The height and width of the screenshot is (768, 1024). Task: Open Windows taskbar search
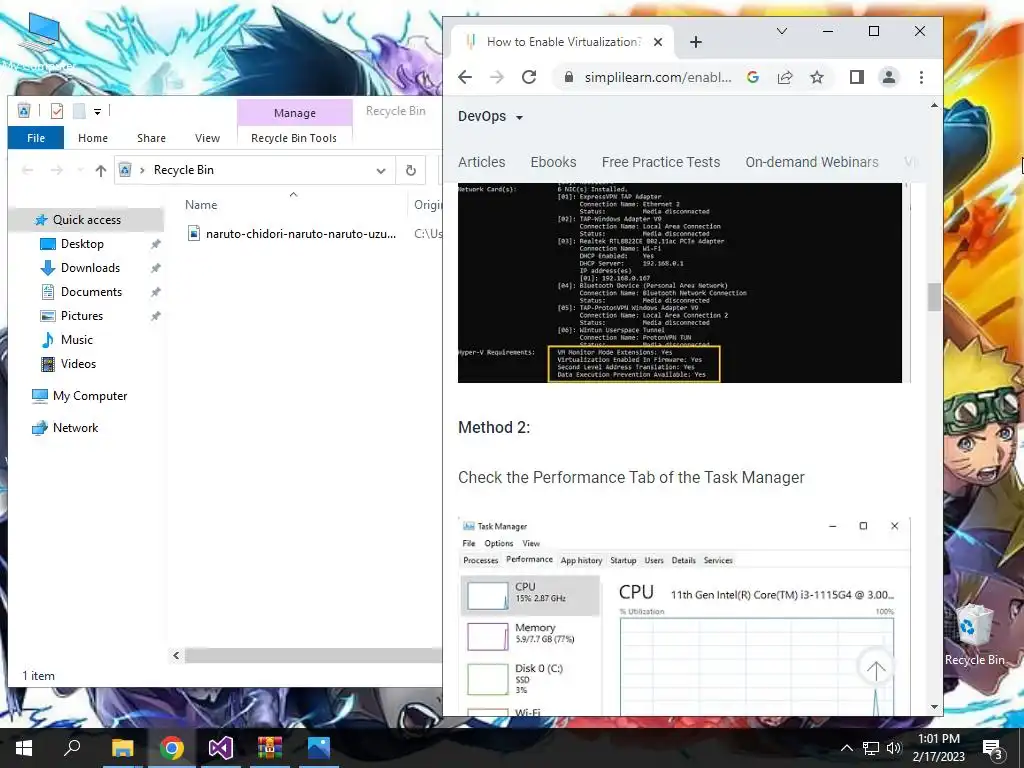[x=72, y=748]
